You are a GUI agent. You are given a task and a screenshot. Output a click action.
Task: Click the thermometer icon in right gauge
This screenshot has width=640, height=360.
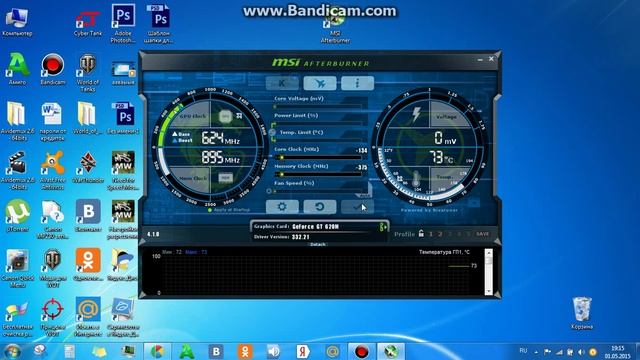coord(416,178)
